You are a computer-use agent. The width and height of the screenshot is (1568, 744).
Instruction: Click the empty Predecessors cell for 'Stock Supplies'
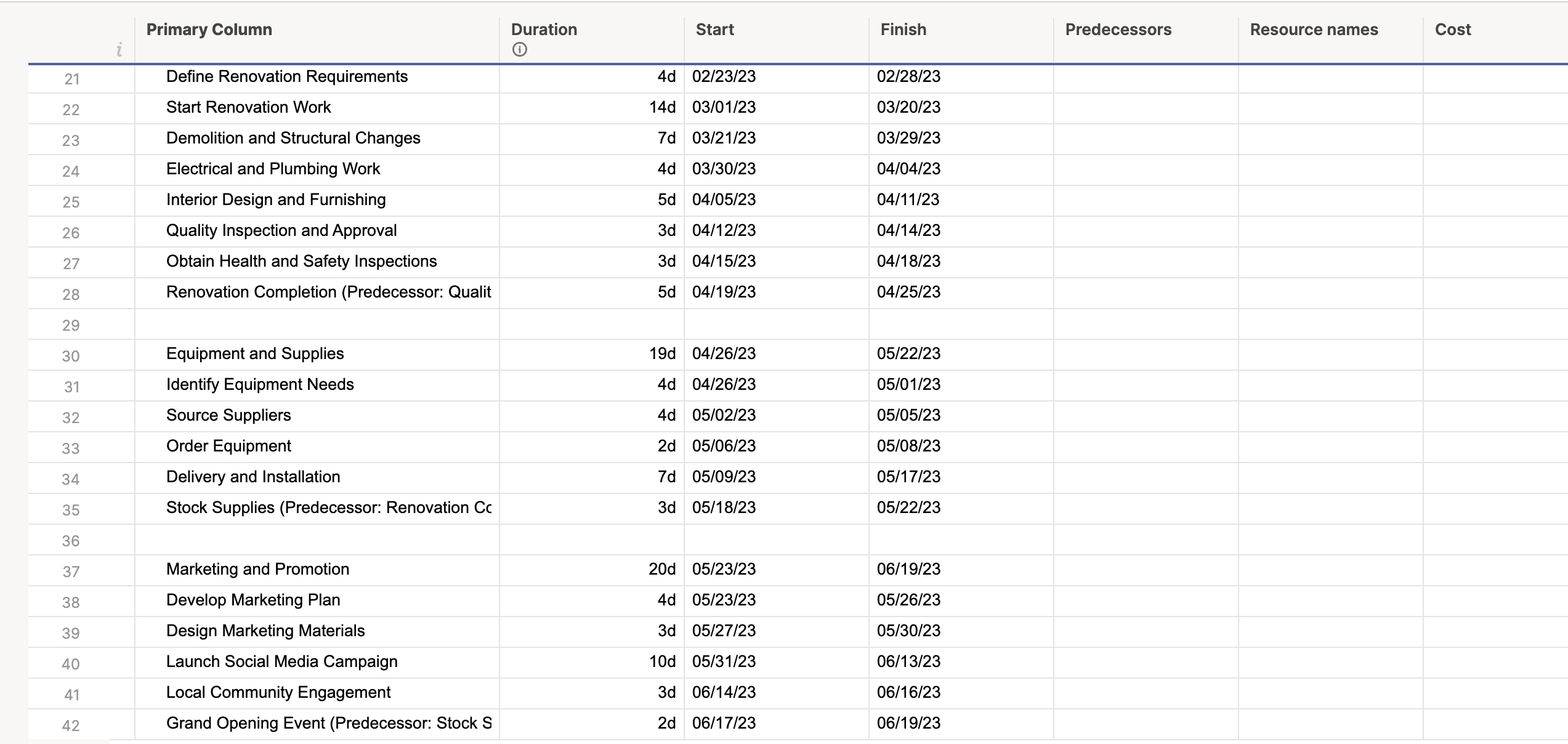[1146, 507]
